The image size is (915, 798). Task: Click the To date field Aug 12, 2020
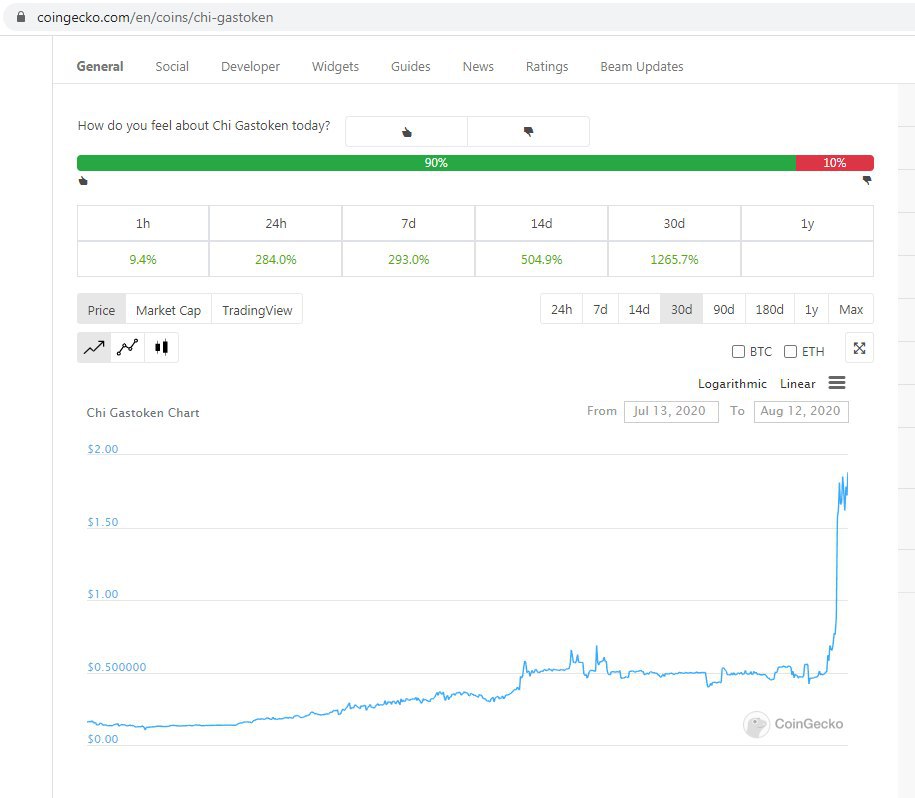[x=801, y=411]
